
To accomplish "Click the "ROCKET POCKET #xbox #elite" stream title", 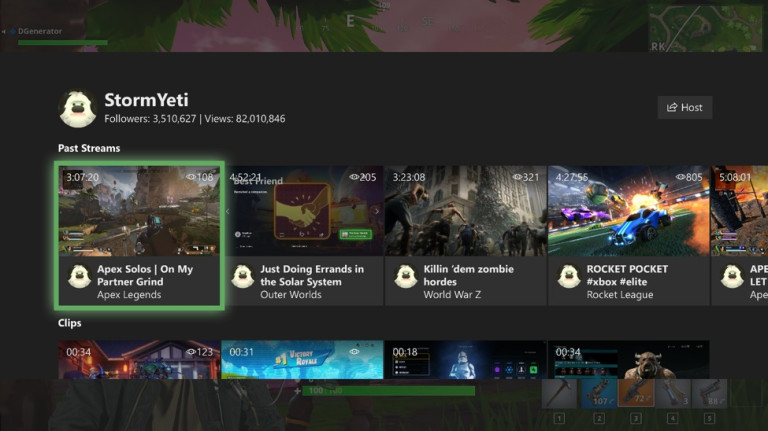I will [627, 275].
